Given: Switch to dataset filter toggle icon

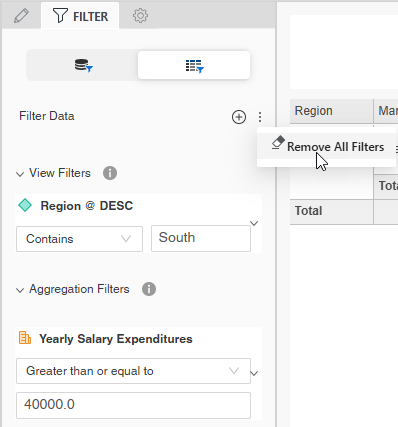Looking at the screenshot, I should (83, 65).
